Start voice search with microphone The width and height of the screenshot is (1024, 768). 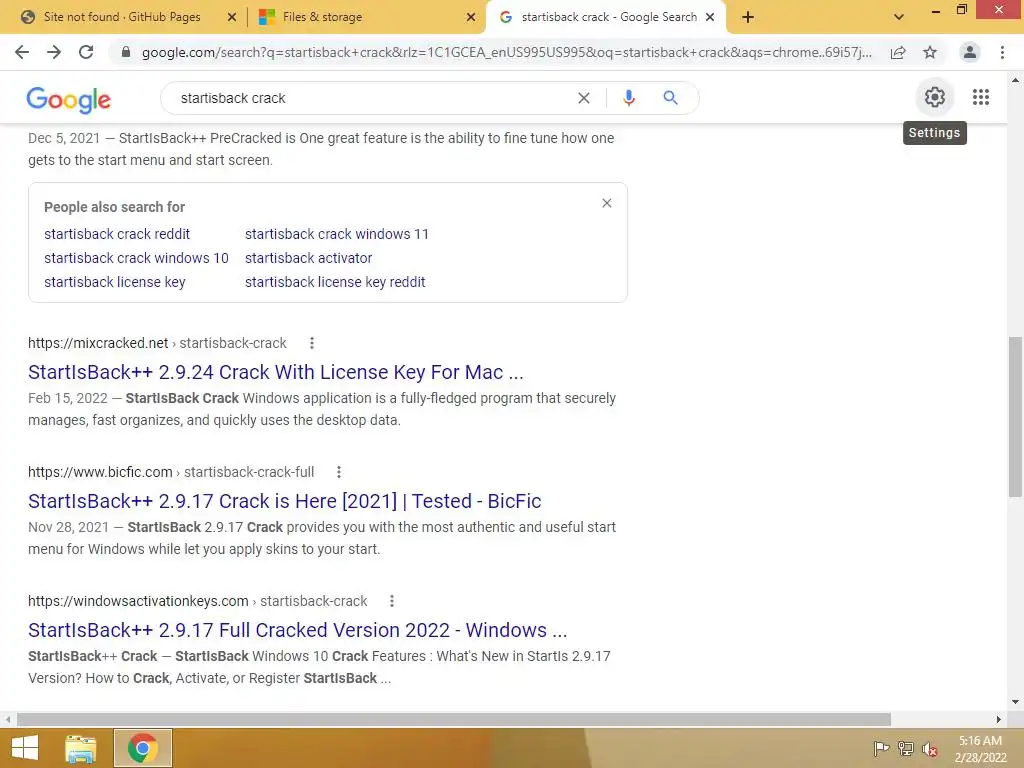[628, 98]
